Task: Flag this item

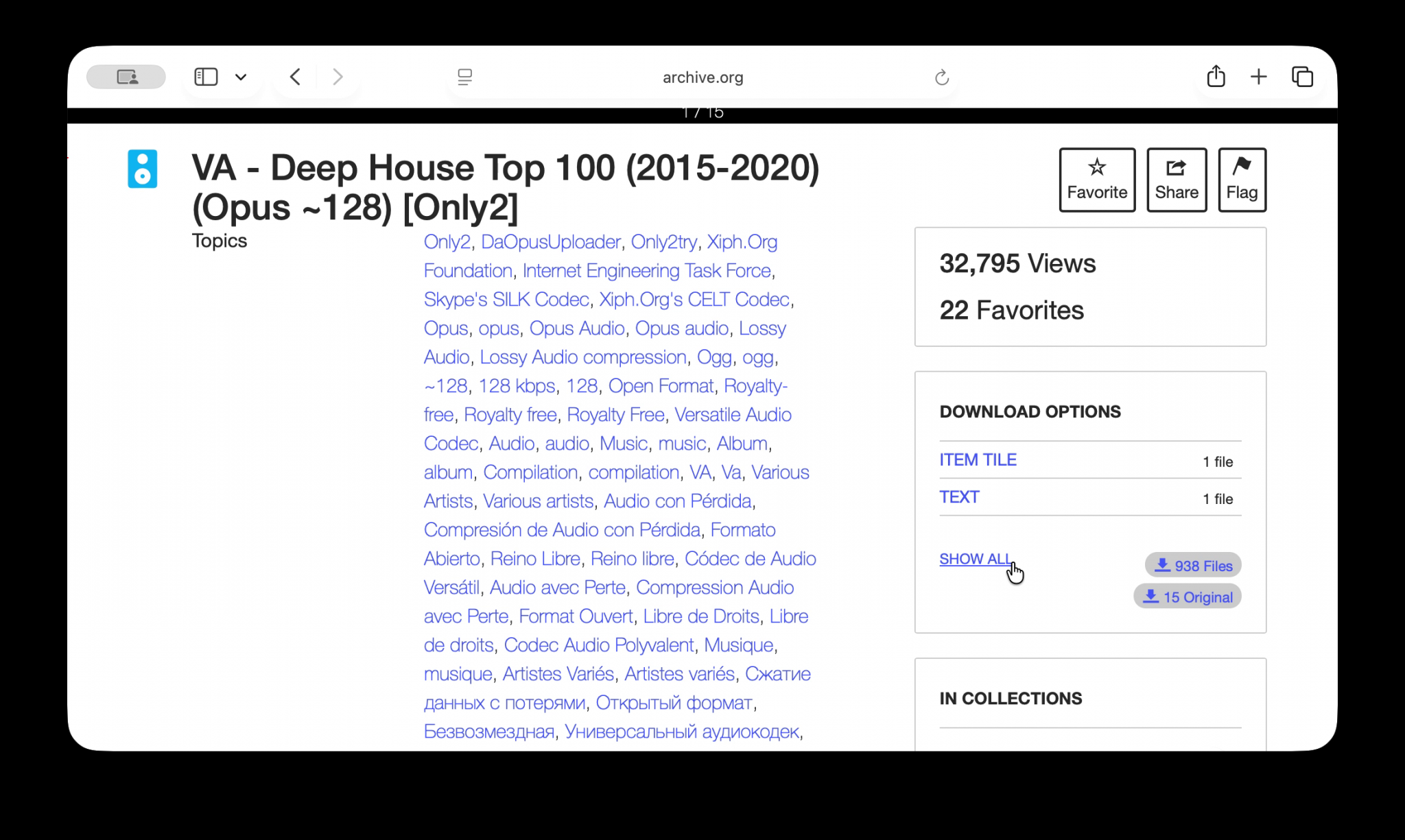Action: click(1241, 180)
